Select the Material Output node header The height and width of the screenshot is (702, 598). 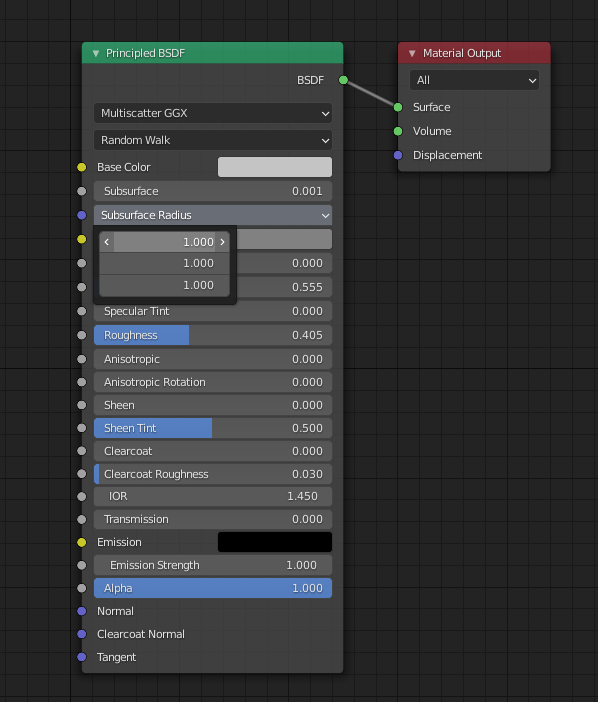click(474, 53)
